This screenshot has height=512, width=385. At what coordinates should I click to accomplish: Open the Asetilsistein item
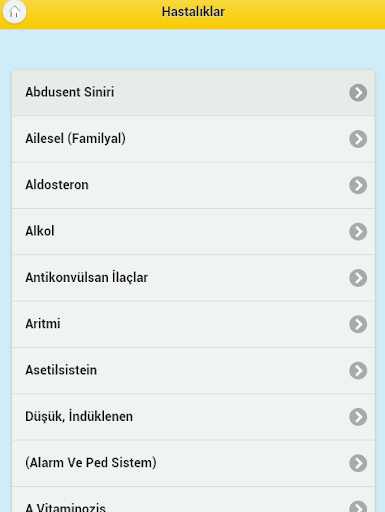[x=193, y=371]
